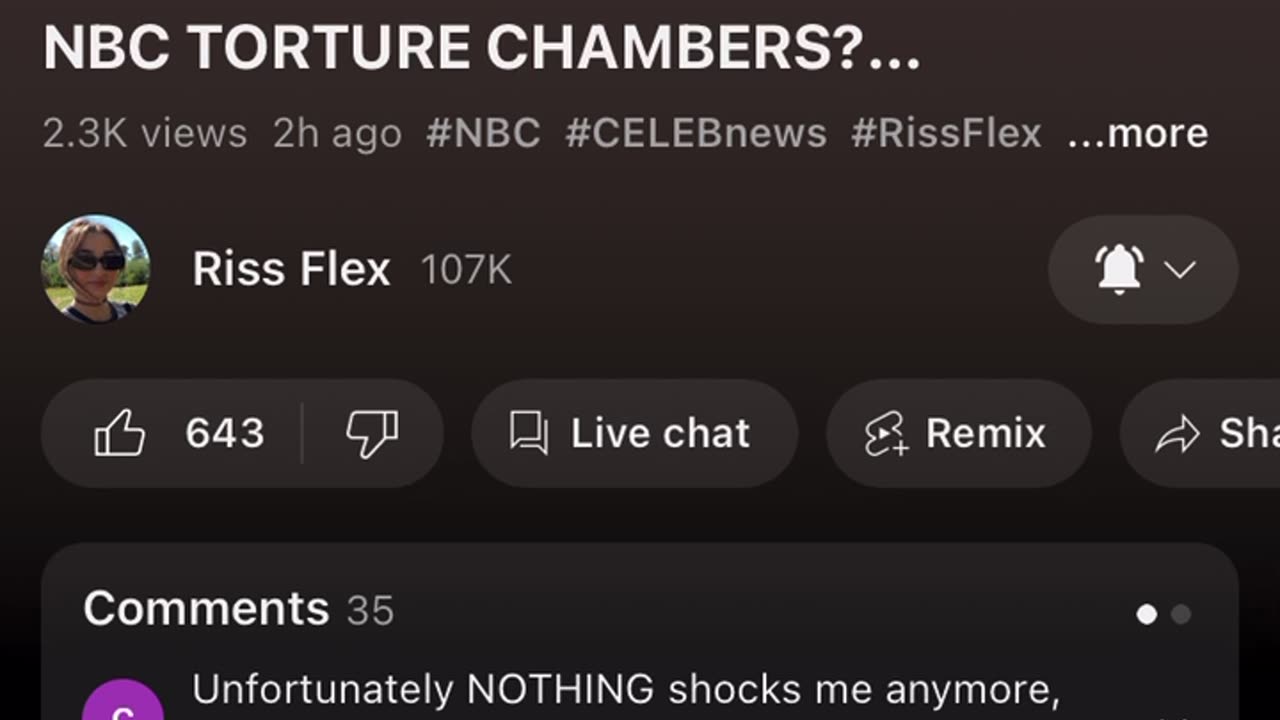Image resolution: width=1280 pixels, height=720 pixels.
Task: Select the first comments page dot
Action: click(1147, 614)
